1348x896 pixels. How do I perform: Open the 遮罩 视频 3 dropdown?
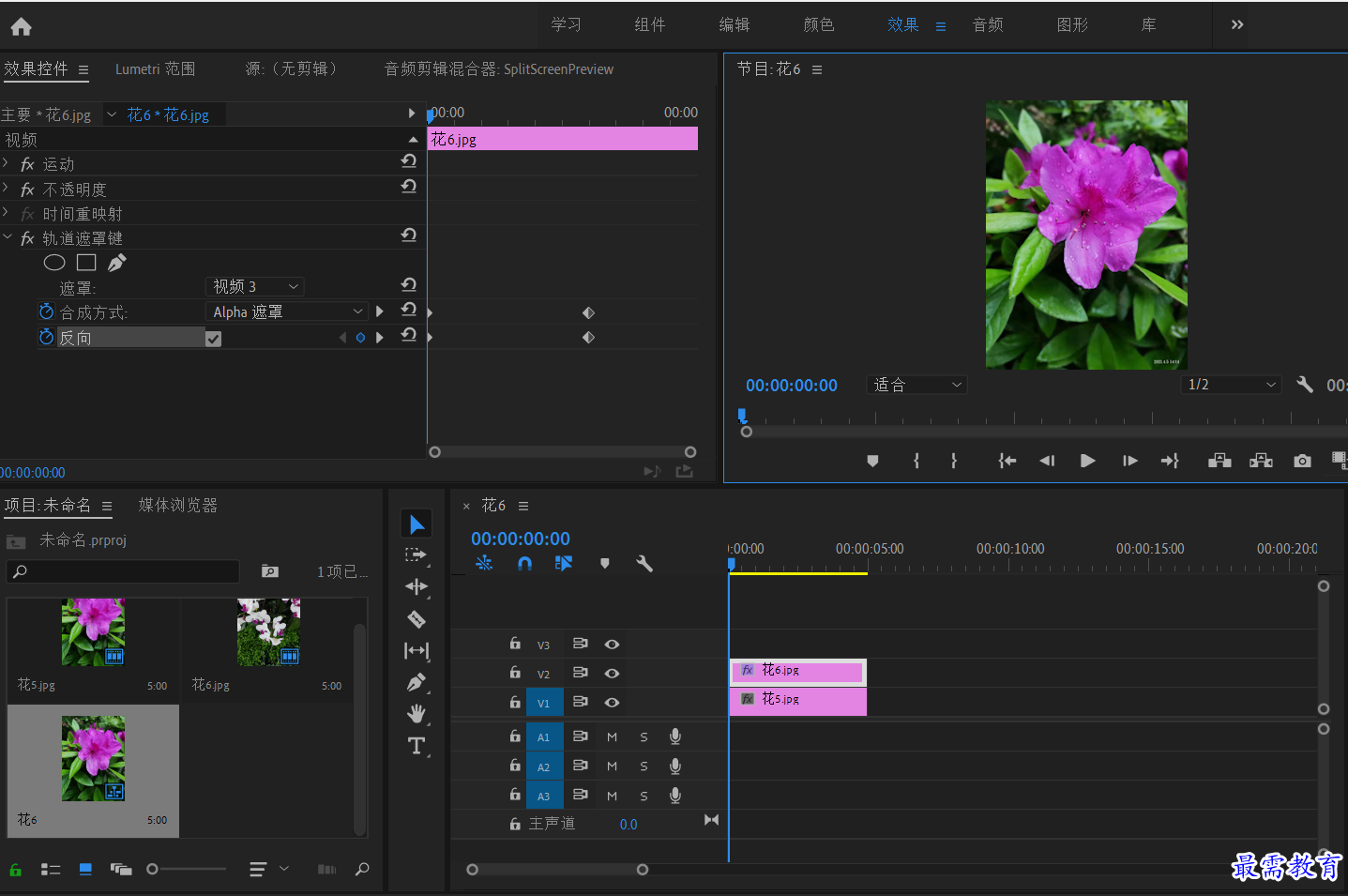point(254,286)
